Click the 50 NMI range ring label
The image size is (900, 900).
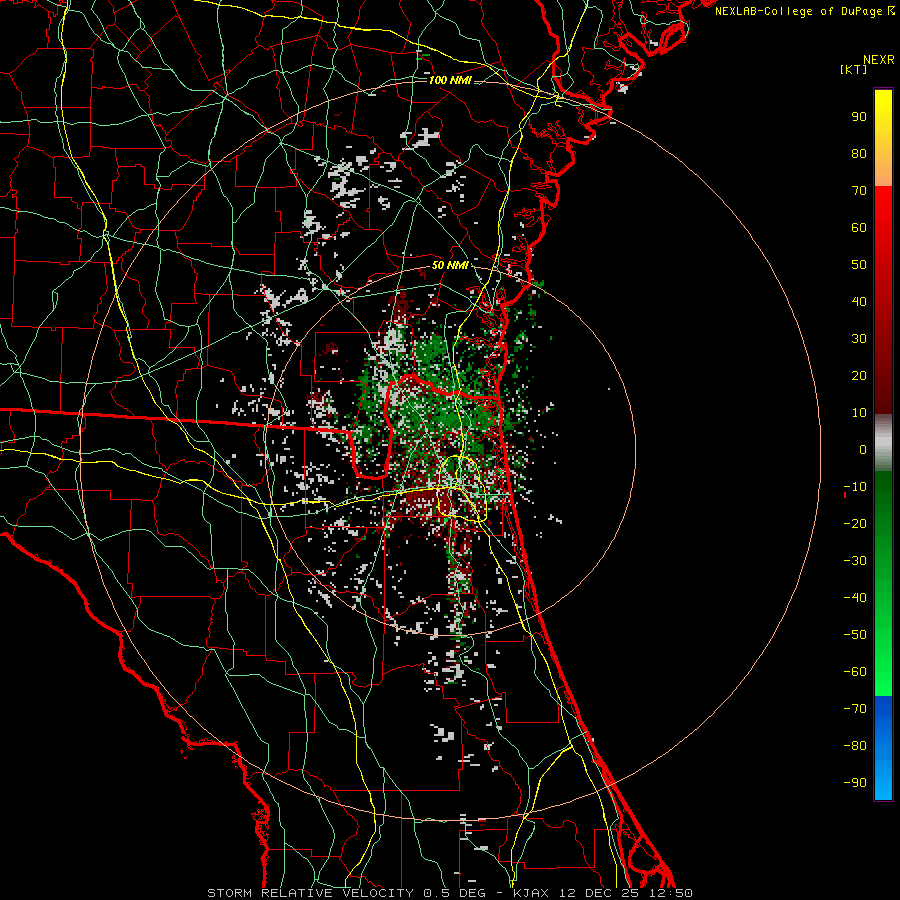pyautogui.click(x=450, y=265)
